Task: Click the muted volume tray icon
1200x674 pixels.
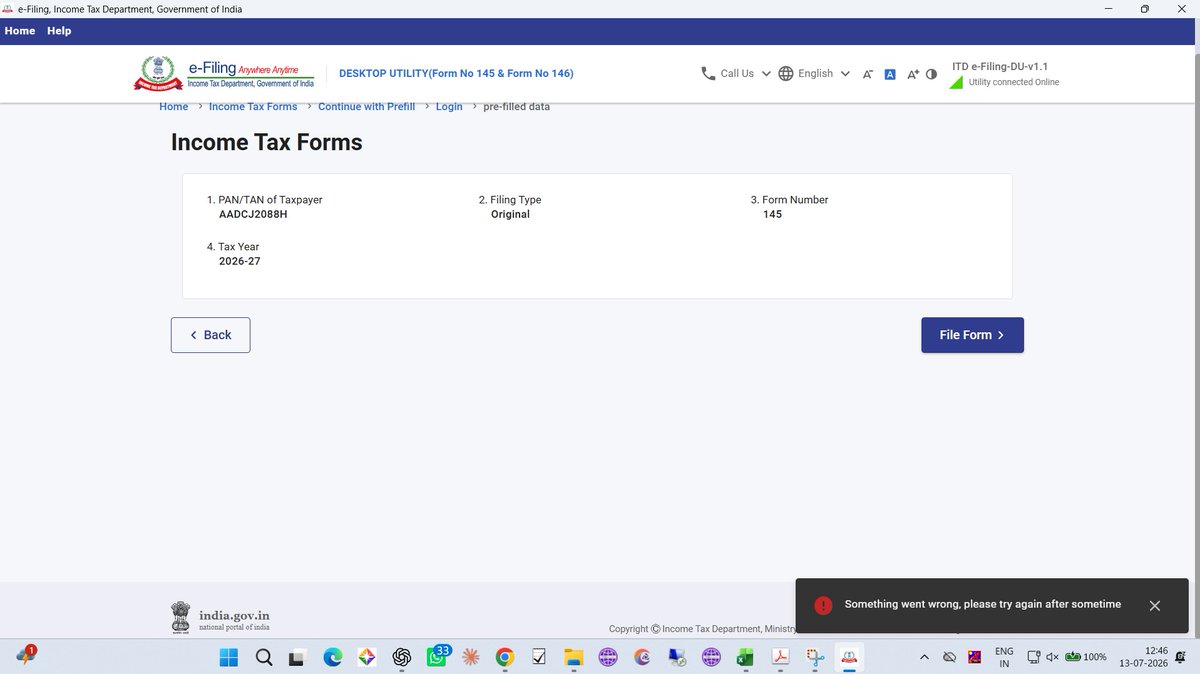Action: [1052, 657]
